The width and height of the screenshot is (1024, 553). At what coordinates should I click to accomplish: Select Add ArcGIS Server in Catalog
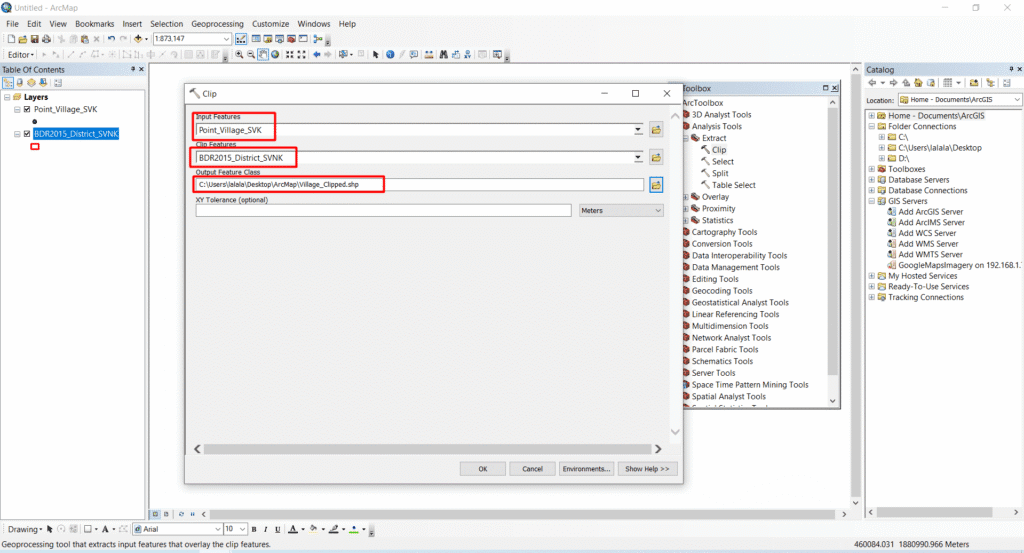(931, 212)
